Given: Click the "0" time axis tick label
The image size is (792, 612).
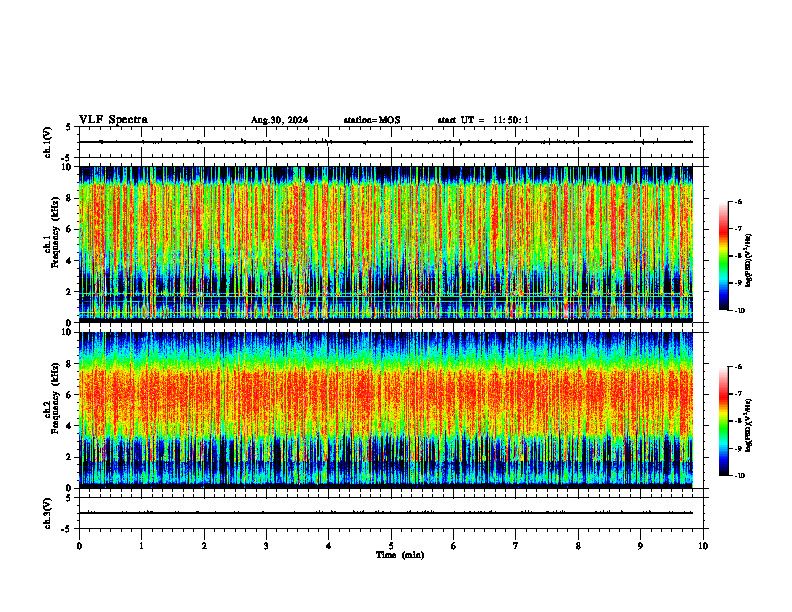Looking at the screenshot, I should 79,546.
